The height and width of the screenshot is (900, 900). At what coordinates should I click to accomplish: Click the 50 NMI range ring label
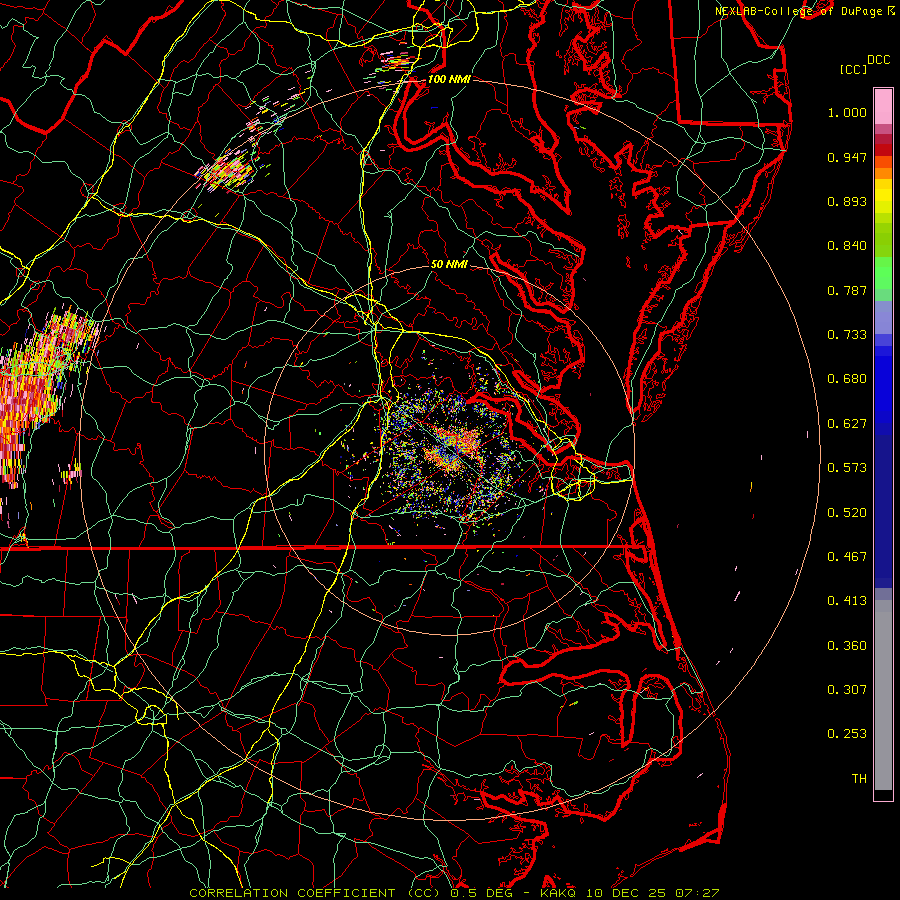coord(449,265)
